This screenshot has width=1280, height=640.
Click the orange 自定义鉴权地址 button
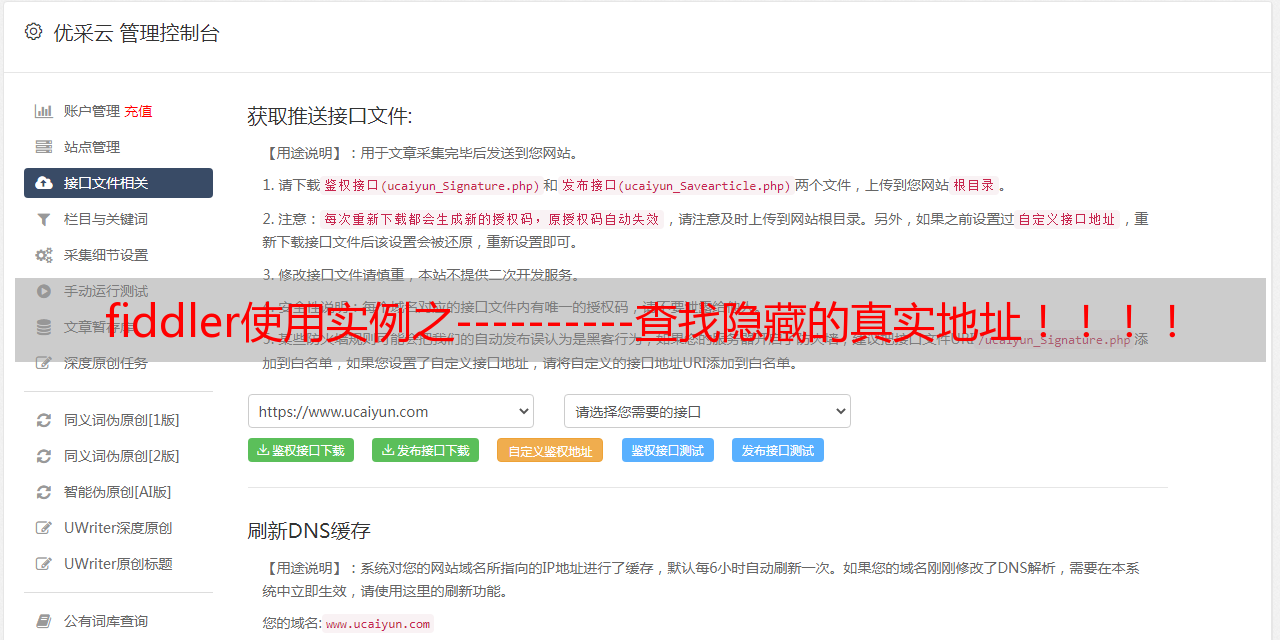[550, 450]
